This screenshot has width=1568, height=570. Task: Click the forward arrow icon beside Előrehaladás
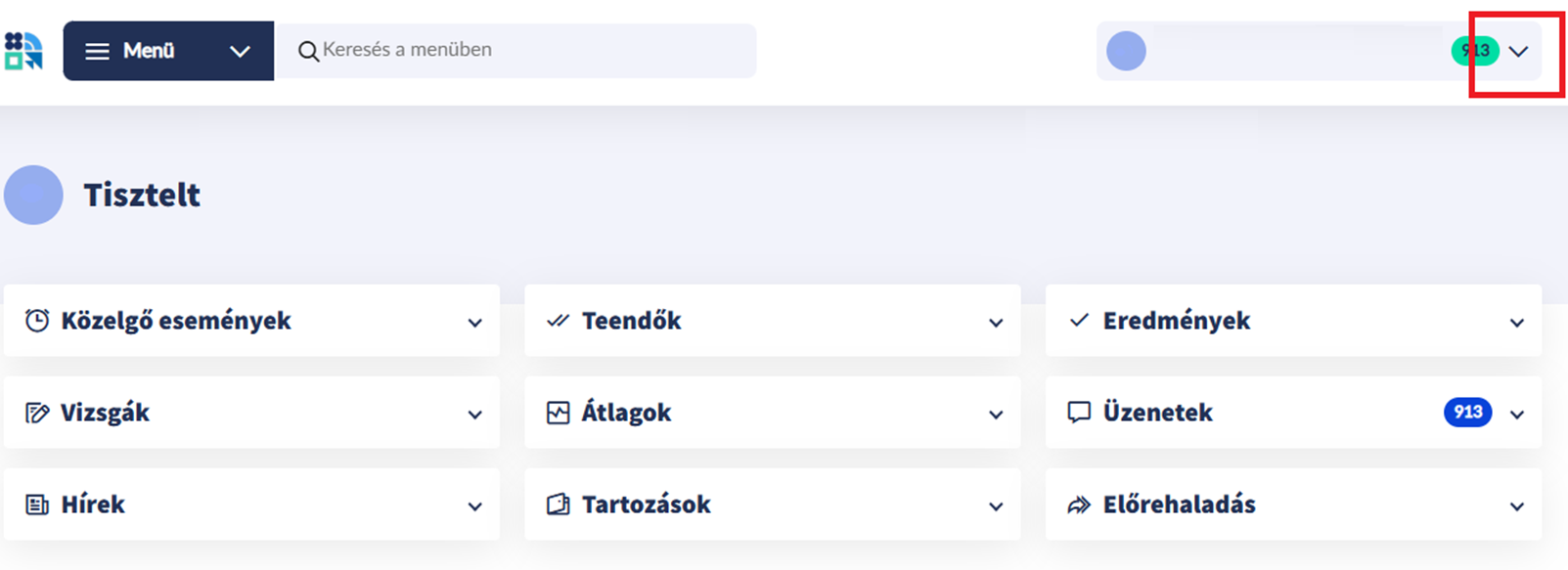coord(1079,504)
